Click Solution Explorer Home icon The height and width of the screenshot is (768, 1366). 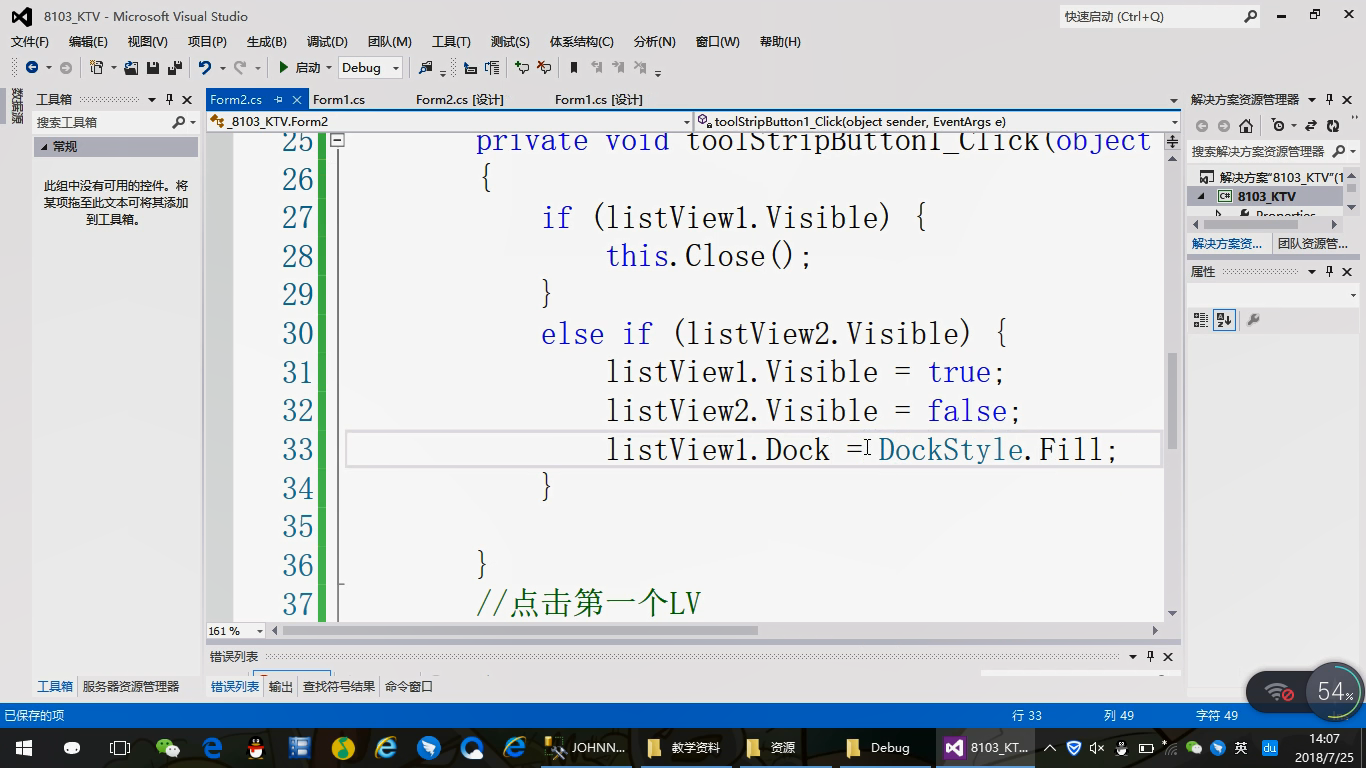point(1246,126)
